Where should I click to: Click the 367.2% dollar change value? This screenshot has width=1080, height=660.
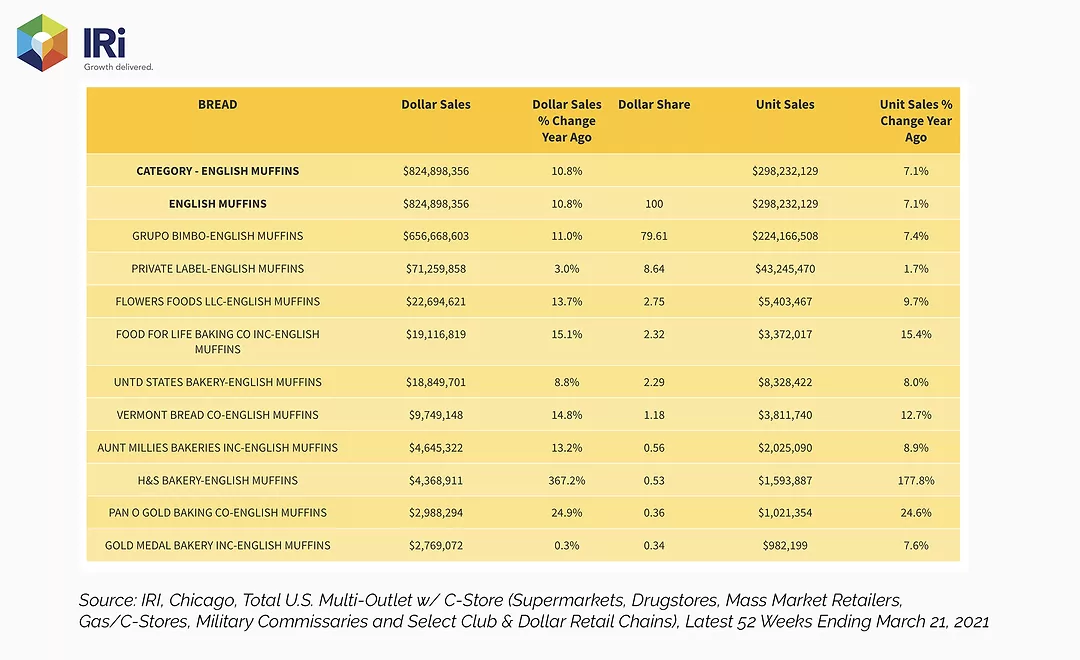pyautogui.click(x=567, y=480)
